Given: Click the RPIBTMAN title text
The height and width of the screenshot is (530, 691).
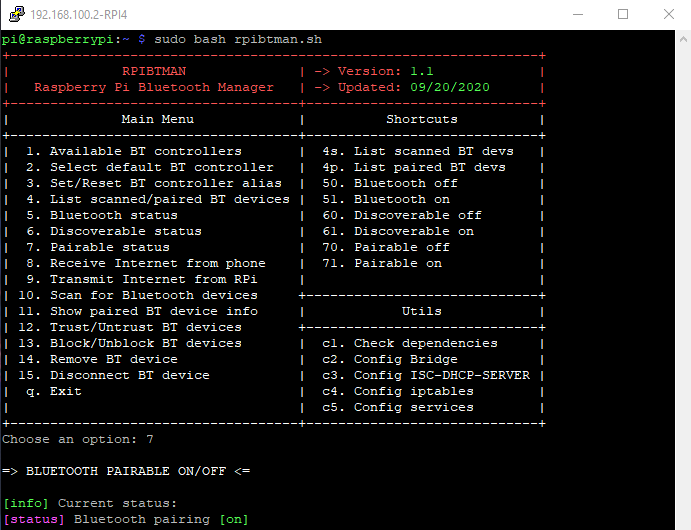Looking at the screenshot, I should (154, 71).
